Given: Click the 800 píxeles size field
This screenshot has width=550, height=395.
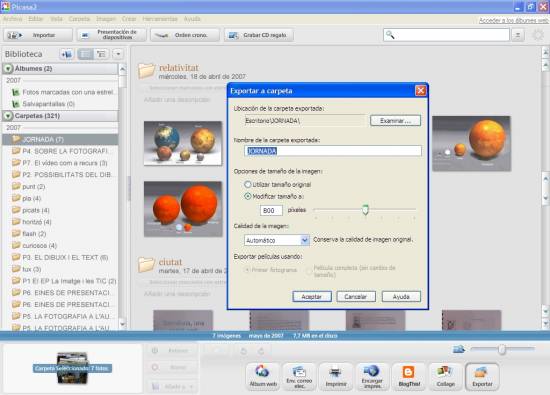Looking at the screenshot, I should click(x=271, y=210).
